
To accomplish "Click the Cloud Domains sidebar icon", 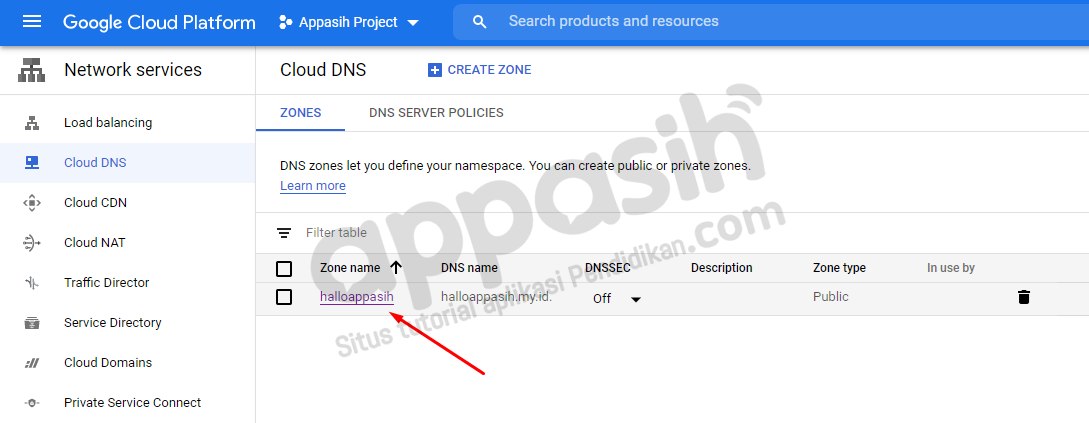I will click(x=32, y=363).
